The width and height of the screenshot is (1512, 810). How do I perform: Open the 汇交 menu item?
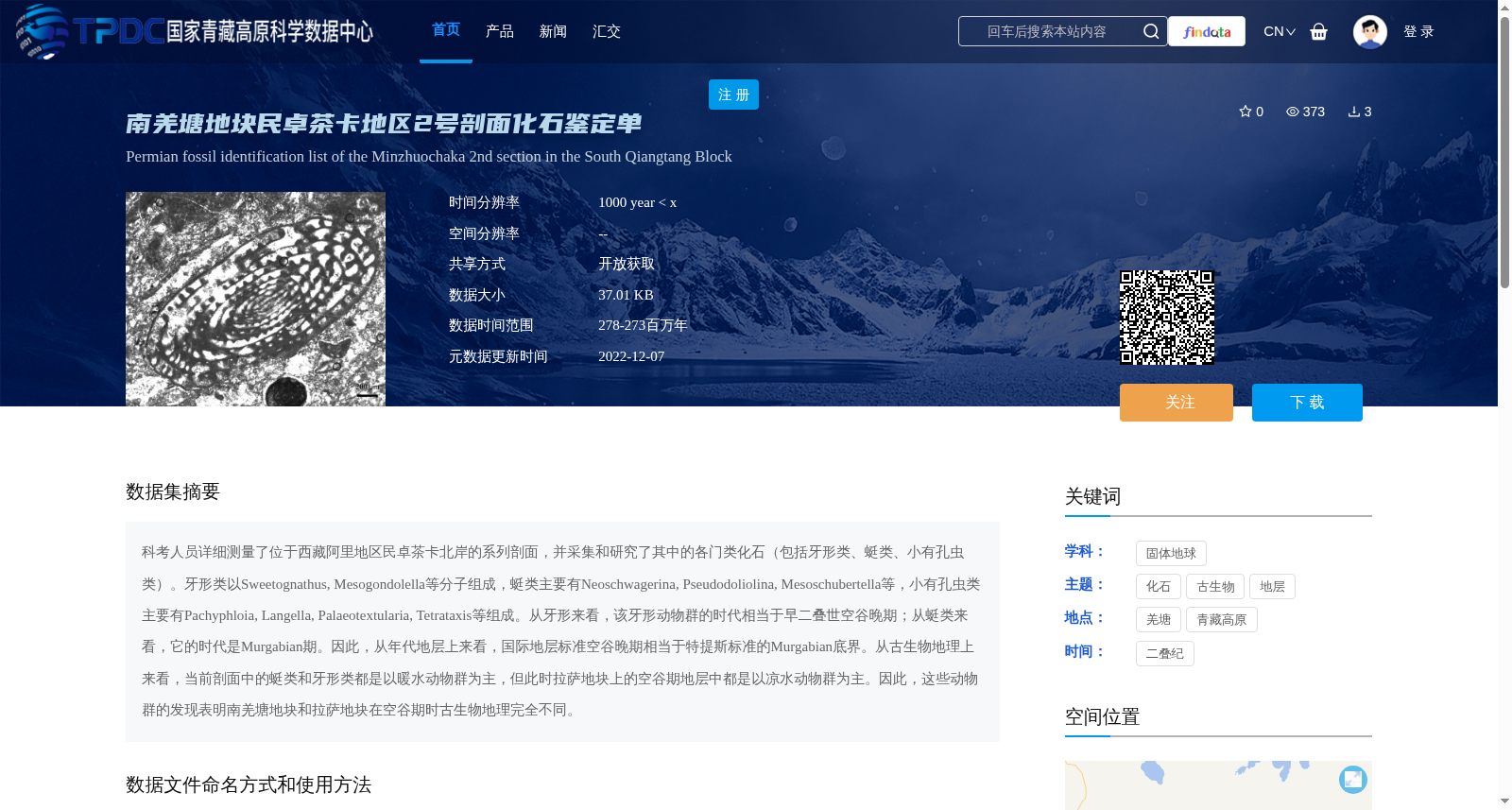607,31
